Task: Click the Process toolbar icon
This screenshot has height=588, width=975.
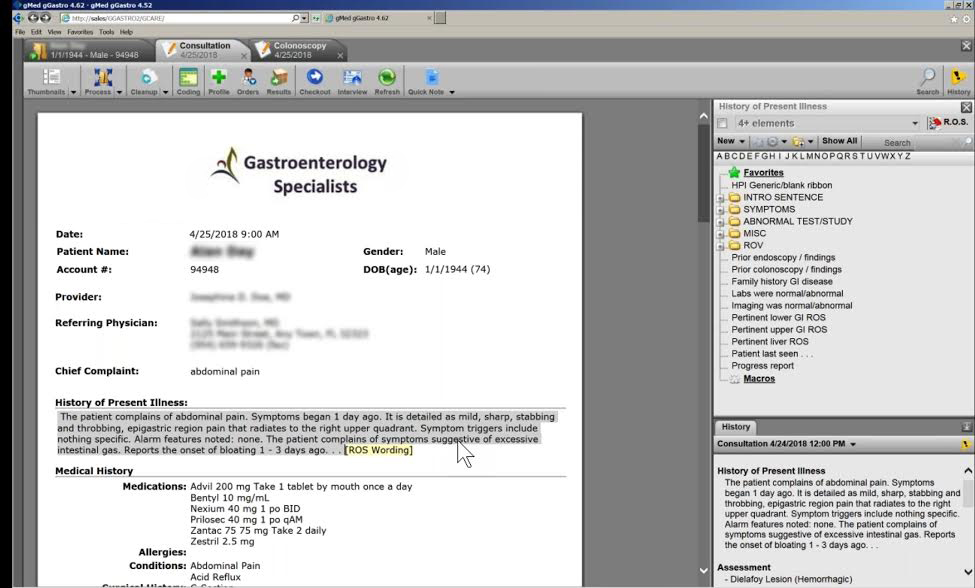Action: point(103,77)
